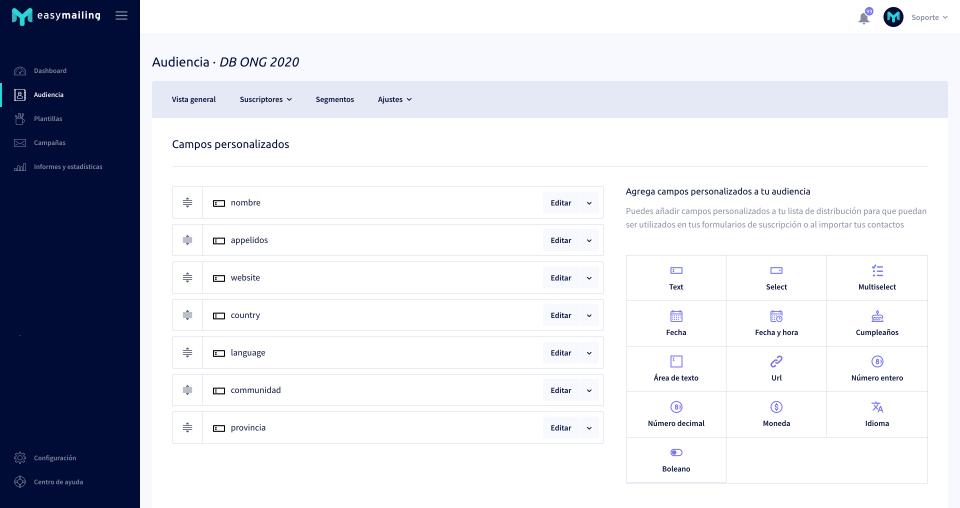The image size is (960, 508).
Task: Click Editar for the website field
Action: pos(561,278)
